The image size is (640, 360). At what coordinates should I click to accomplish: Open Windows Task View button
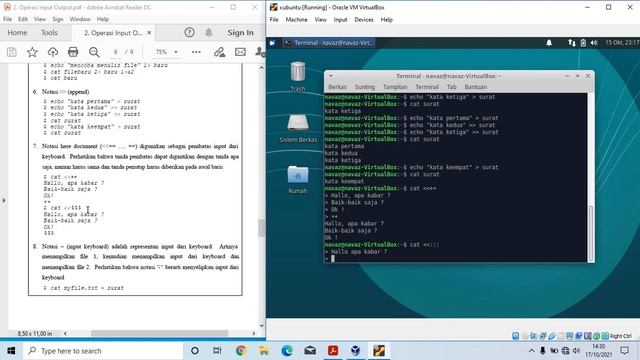217,351
